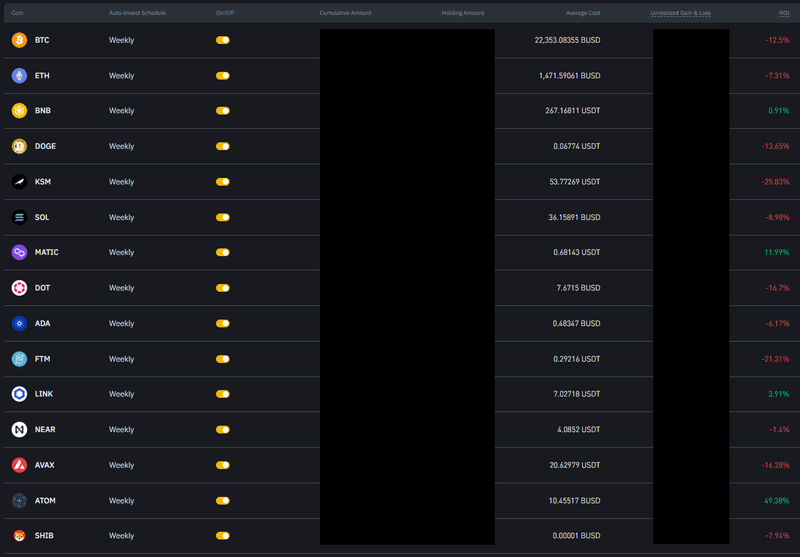Toggle BNB auto-invest plan off
Image resolution: width=800 pixels, height=557 pixels.
click(223, 111)
